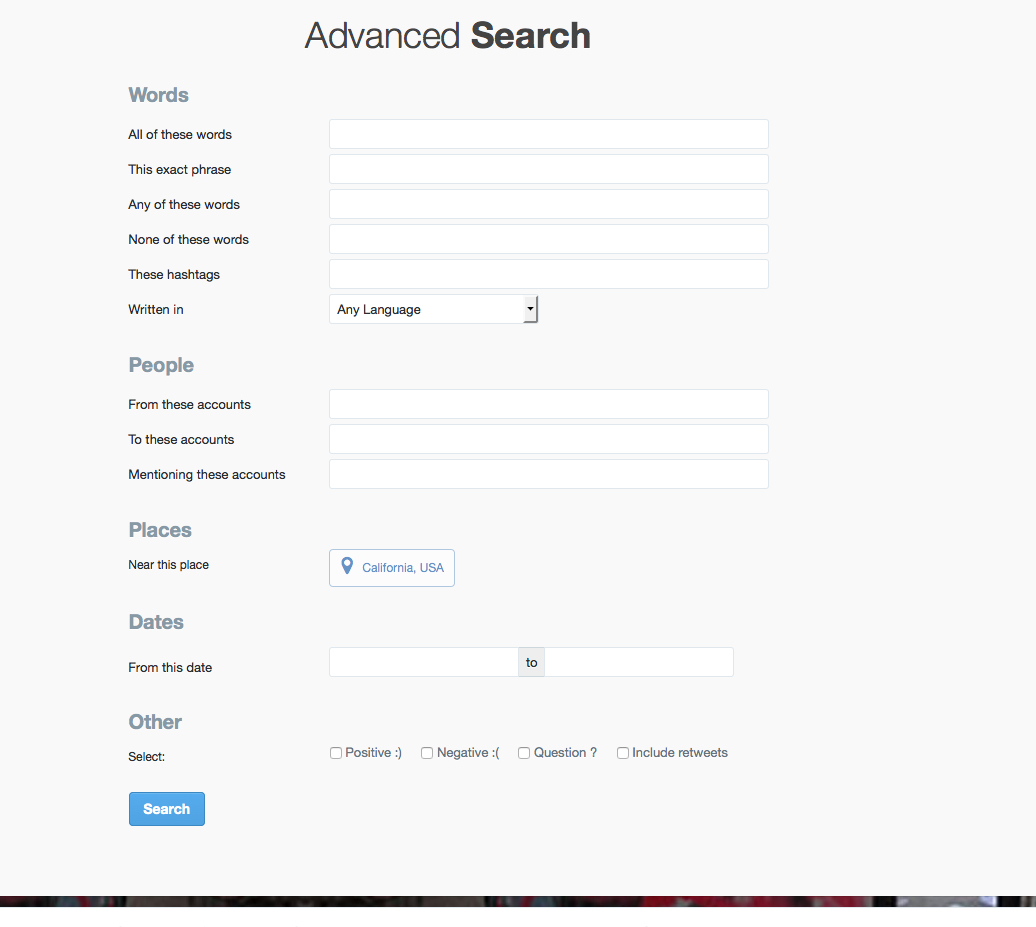The image size is (1036, 927).
Task: Click the None of these words input
Action: 548,239
